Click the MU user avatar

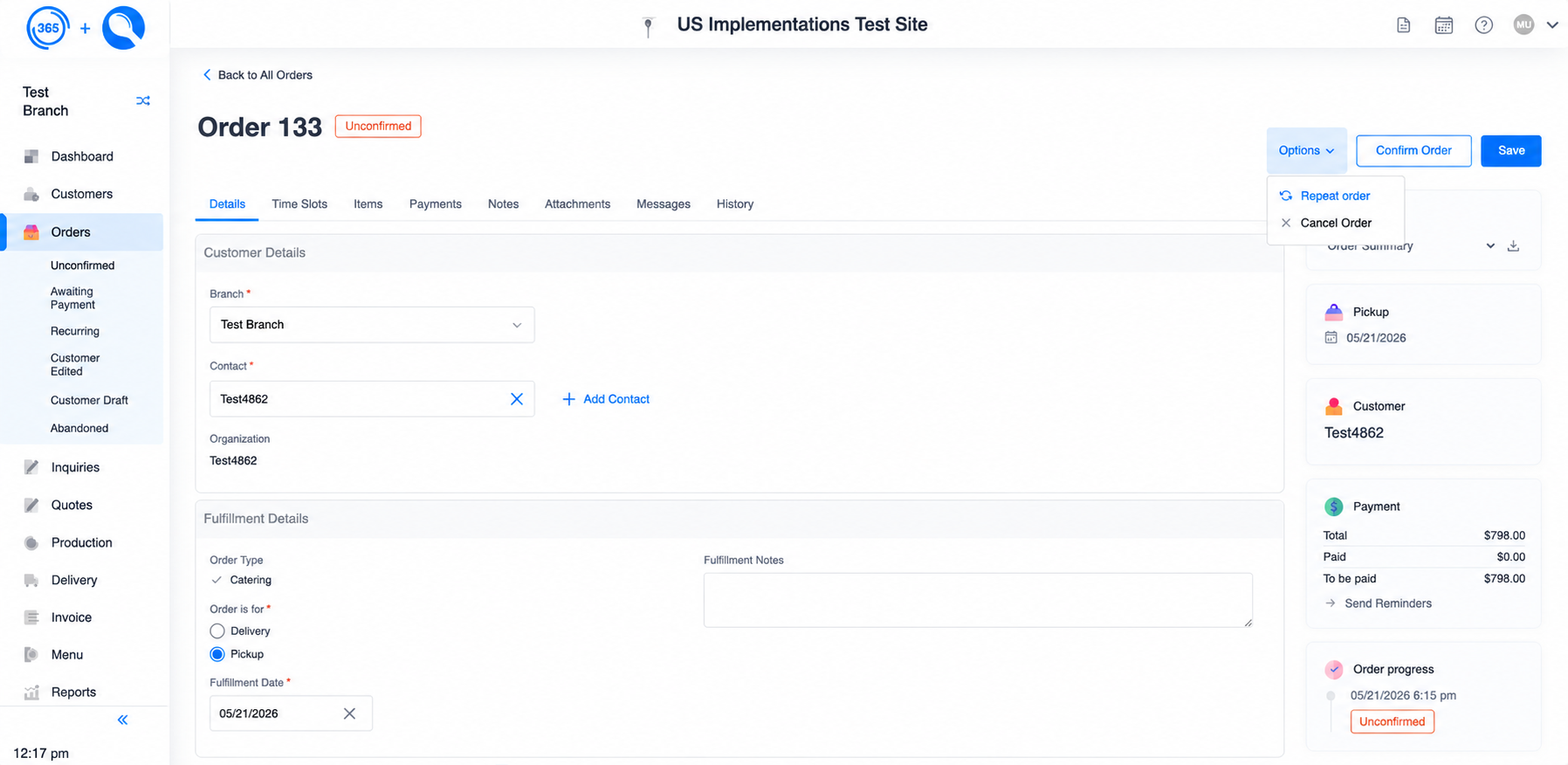1524,25
